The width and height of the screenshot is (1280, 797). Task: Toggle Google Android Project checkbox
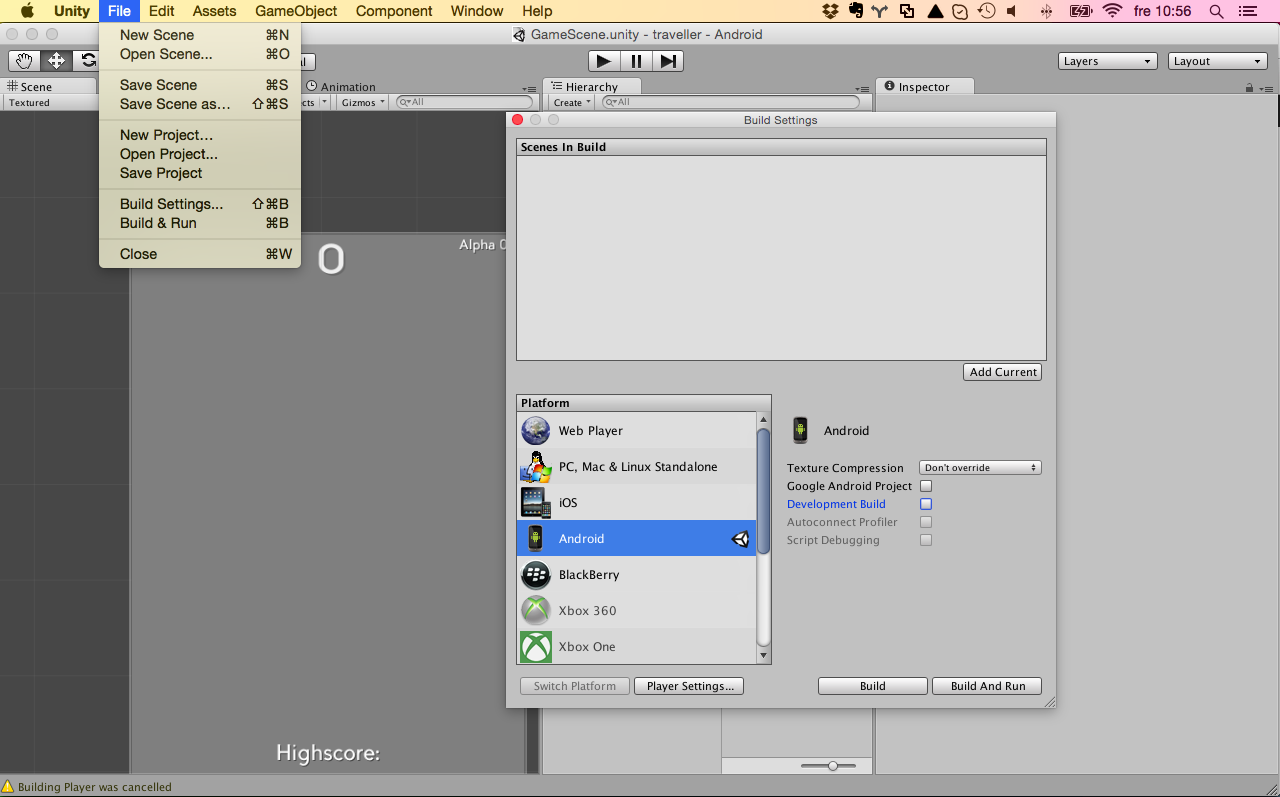[926, 486]
